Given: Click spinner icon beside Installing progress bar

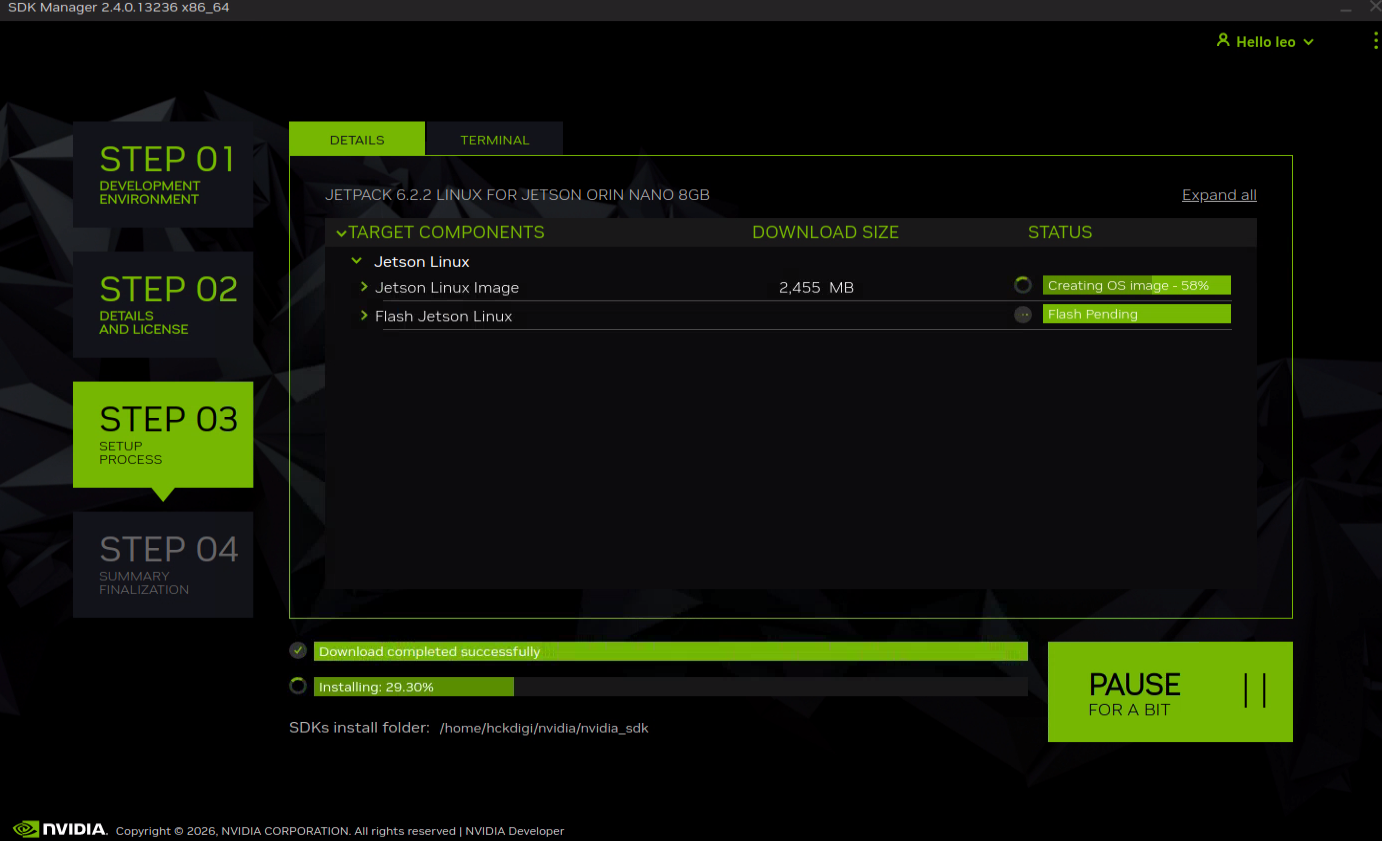Looking at the screenshot, I should click(298, 686).
